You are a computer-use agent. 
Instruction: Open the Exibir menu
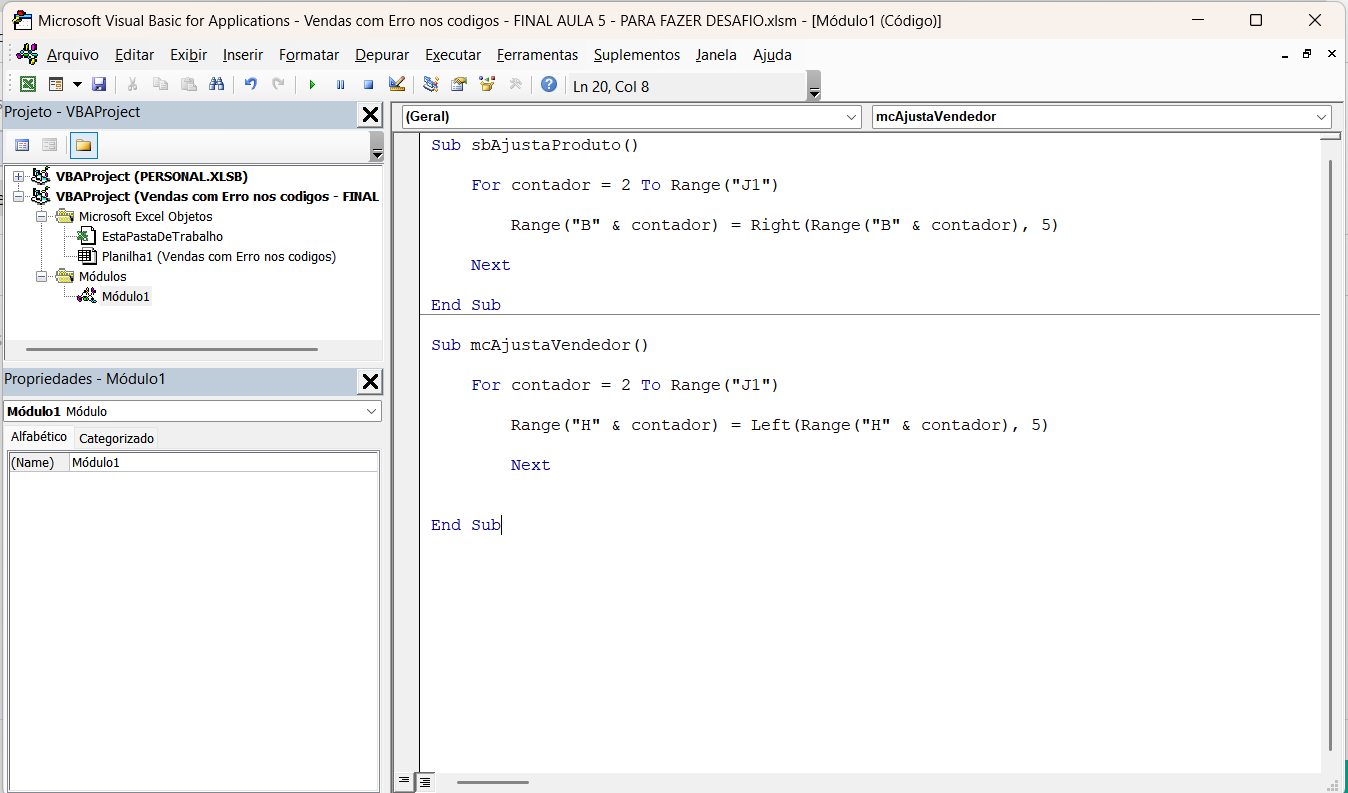click(188, 55)
